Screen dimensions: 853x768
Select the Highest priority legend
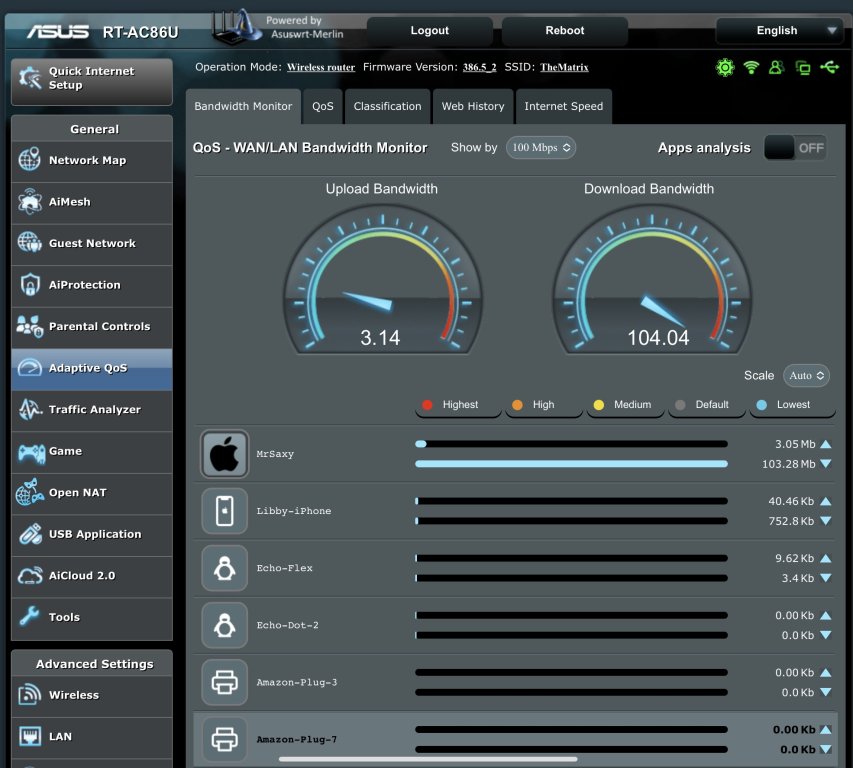[459, 405]
